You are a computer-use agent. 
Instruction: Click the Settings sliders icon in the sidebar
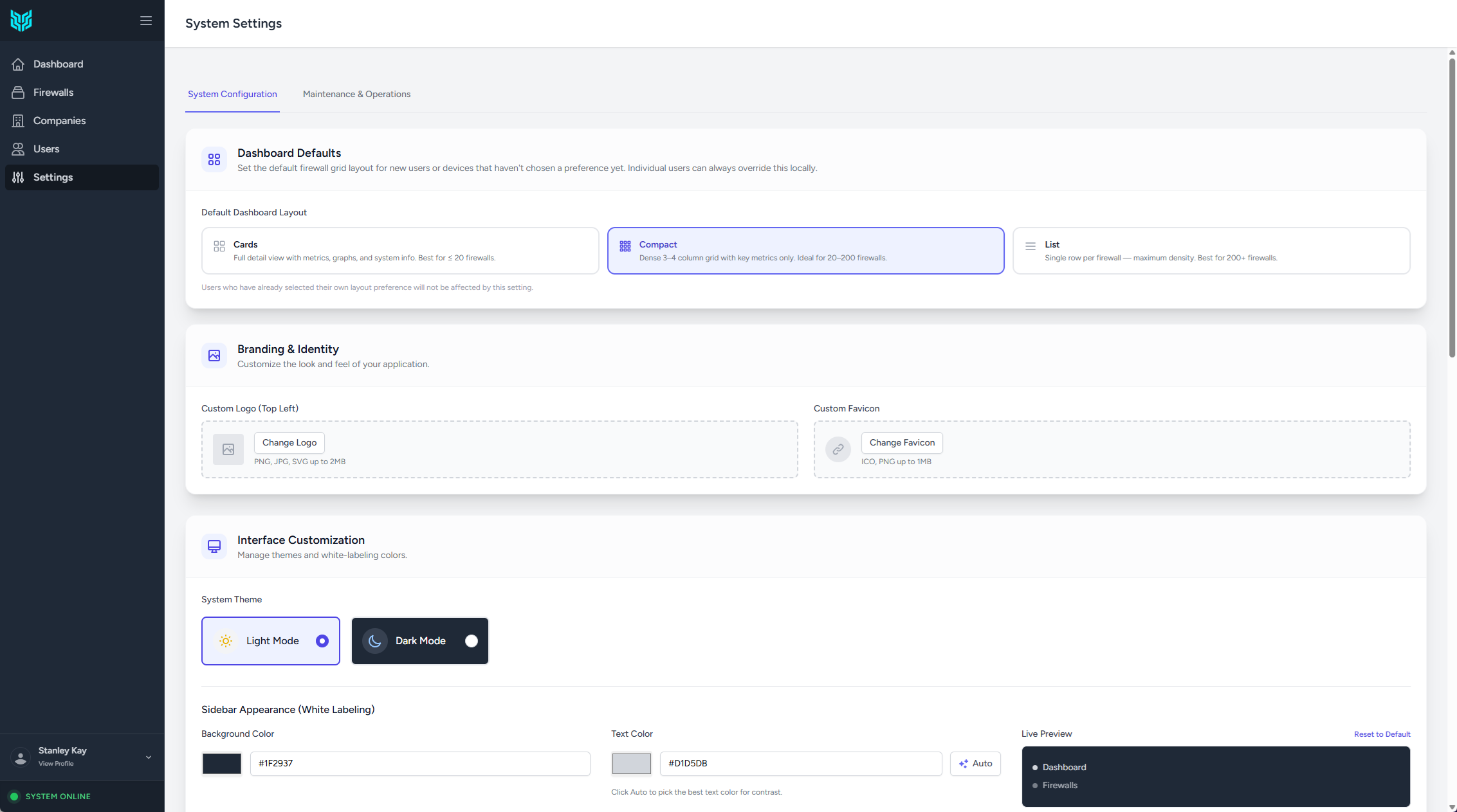18,177
